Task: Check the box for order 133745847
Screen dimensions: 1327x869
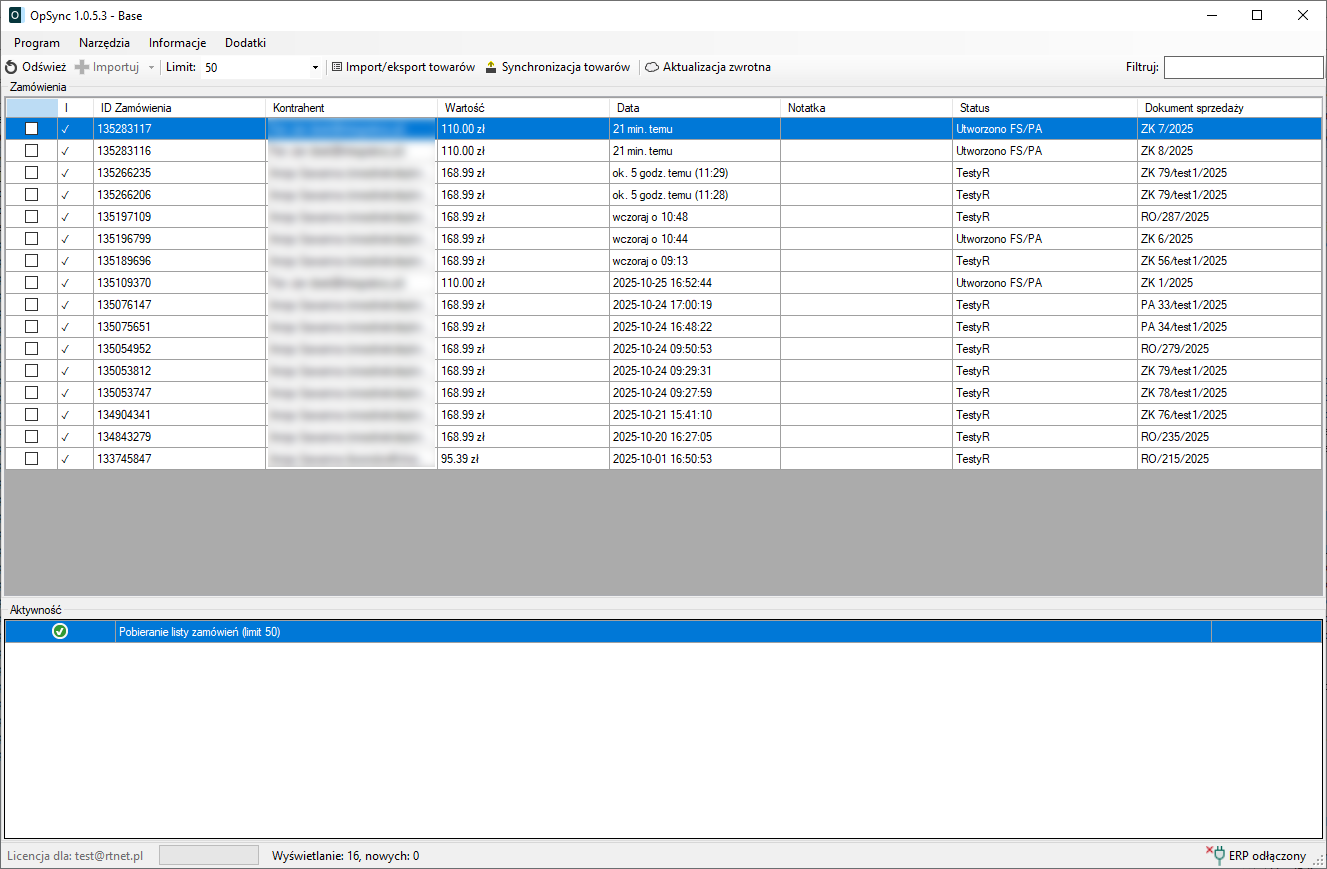Action: [x=32, y=459]
